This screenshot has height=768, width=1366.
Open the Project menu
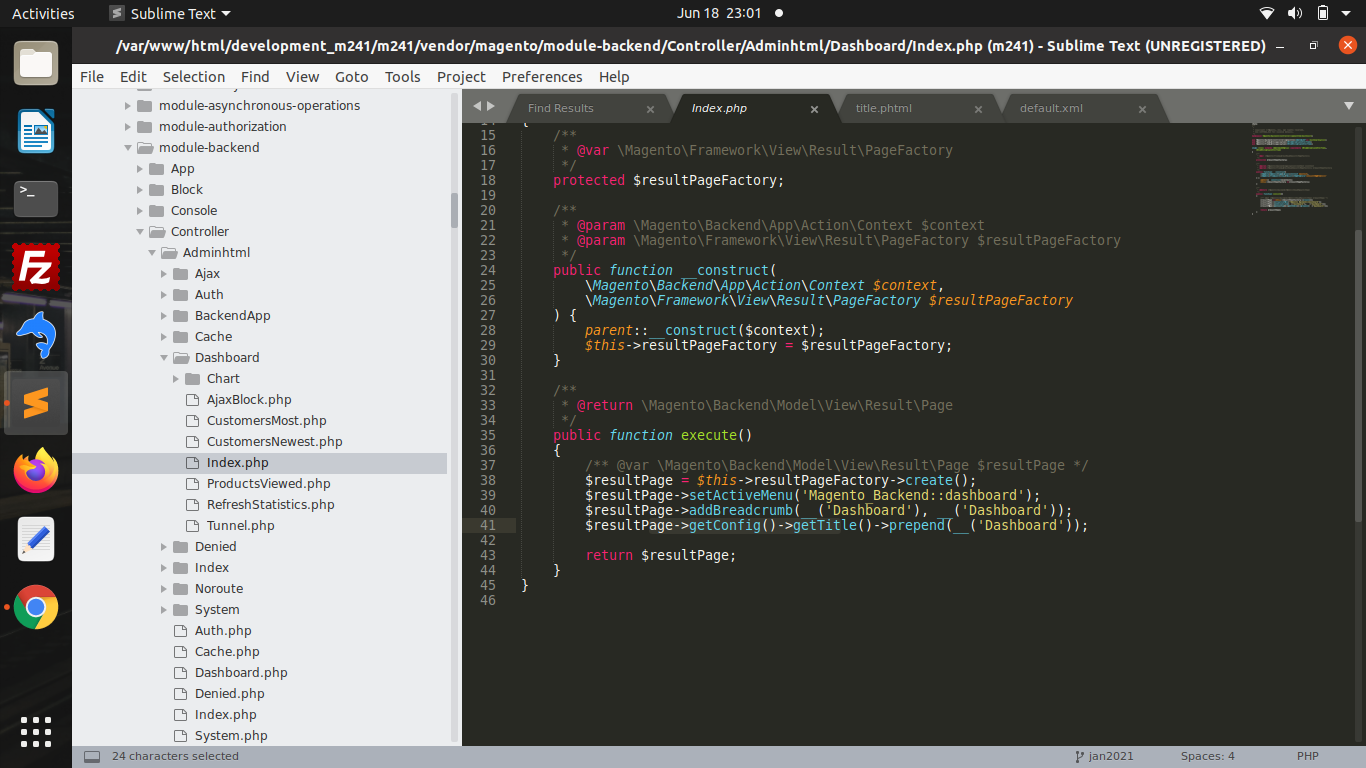pos(461,77)
